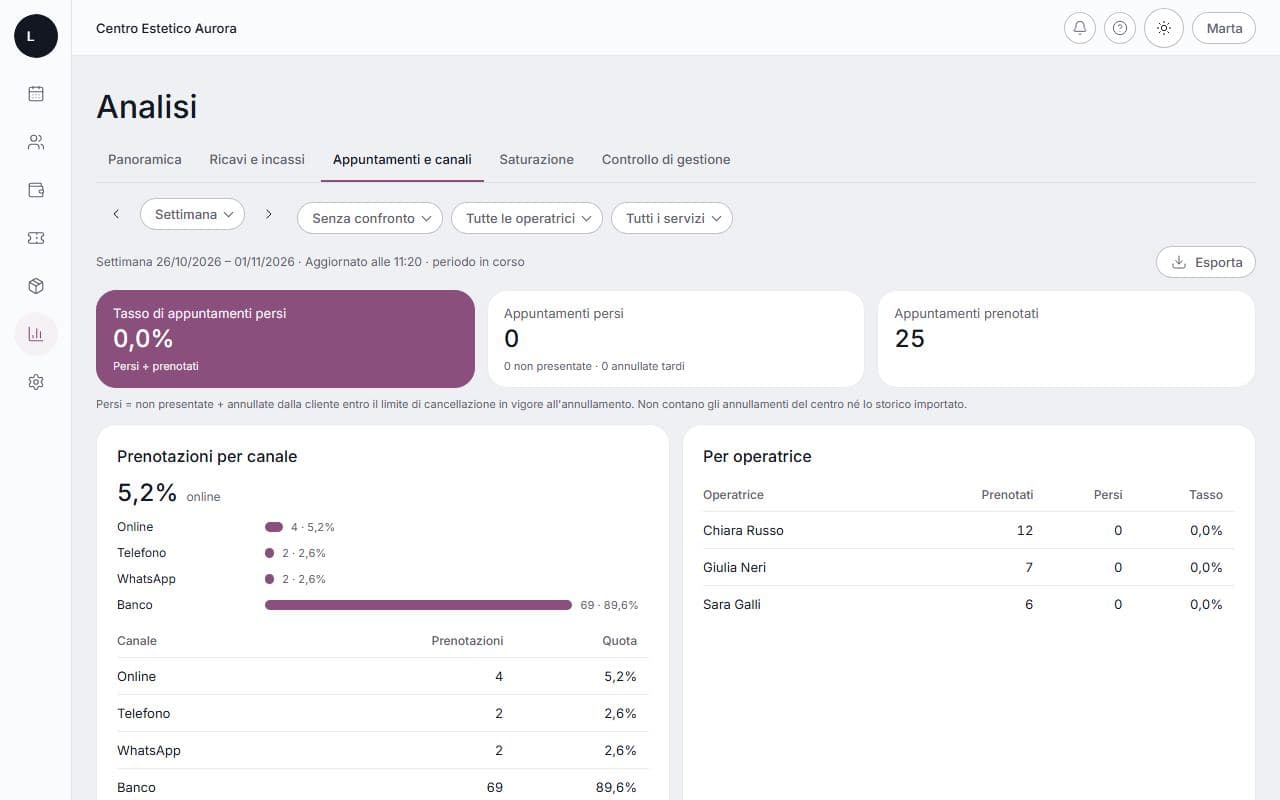The height and width of the screenshot is (800, 1280).
Task: Open the Tutti i servizi dropdown
Action: click(x=672, y=218)
